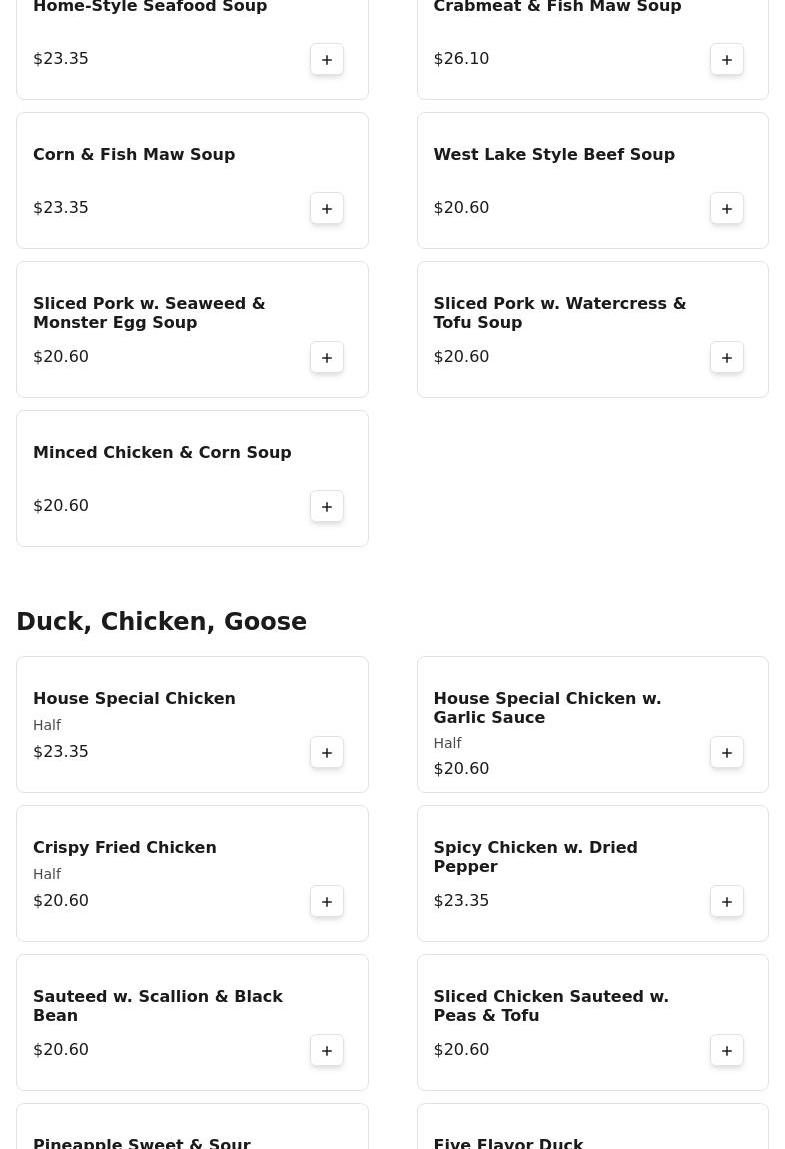Add House Special Chicken half order
Viewport: 785px width, 1149px height.
pyautogui.click(x=327, y=753)
